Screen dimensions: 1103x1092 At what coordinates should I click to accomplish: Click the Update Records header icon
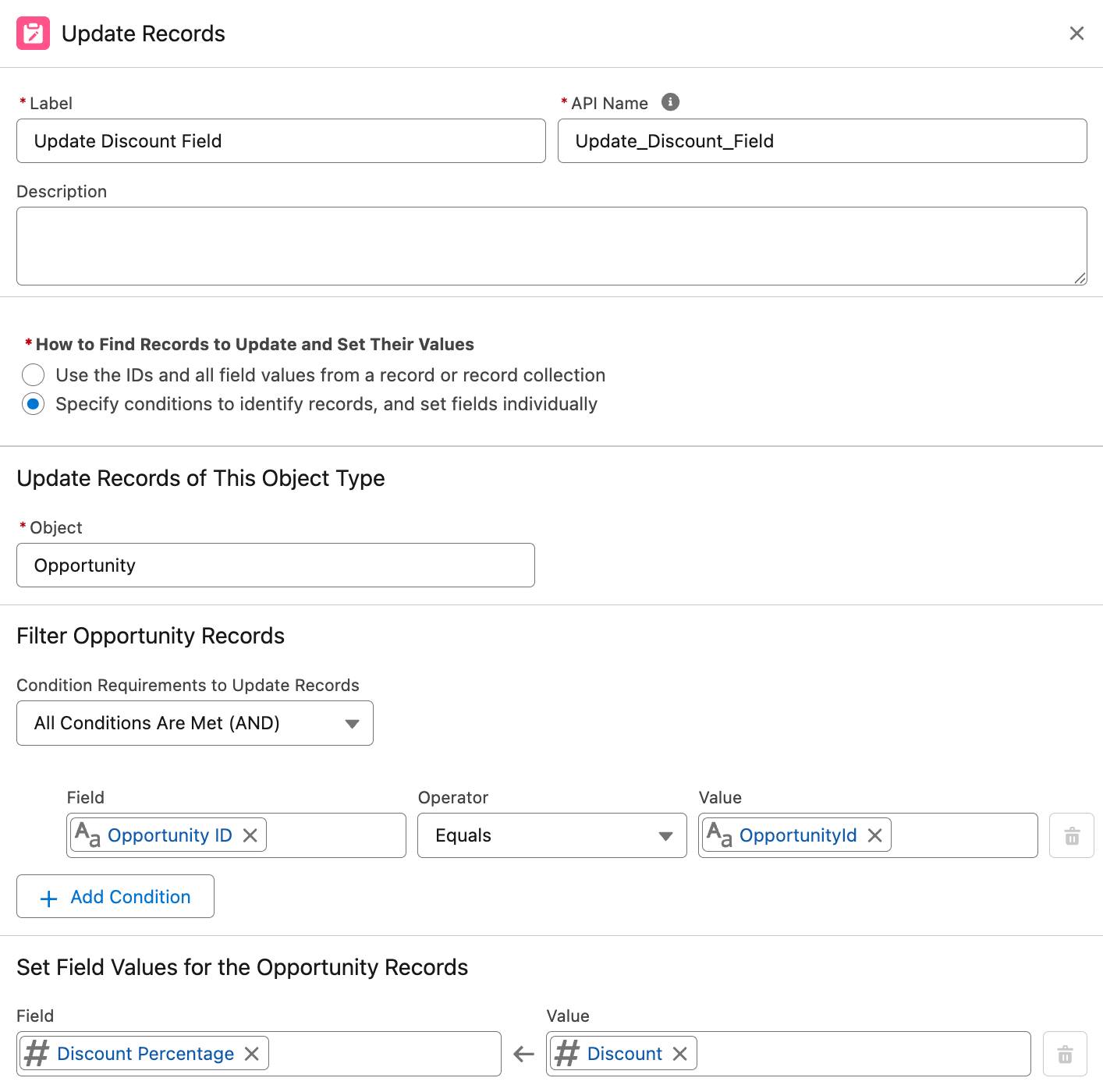coord(33,34)
